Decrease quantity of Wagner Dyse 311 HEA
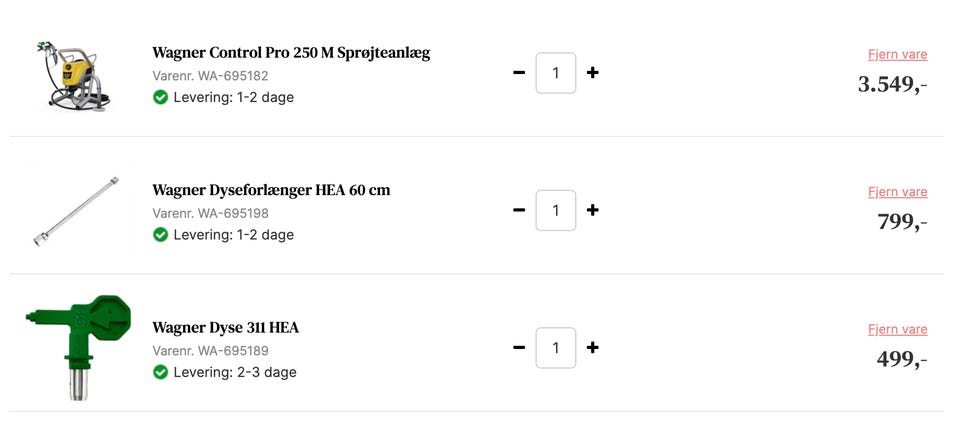 [x=519, y=348]
